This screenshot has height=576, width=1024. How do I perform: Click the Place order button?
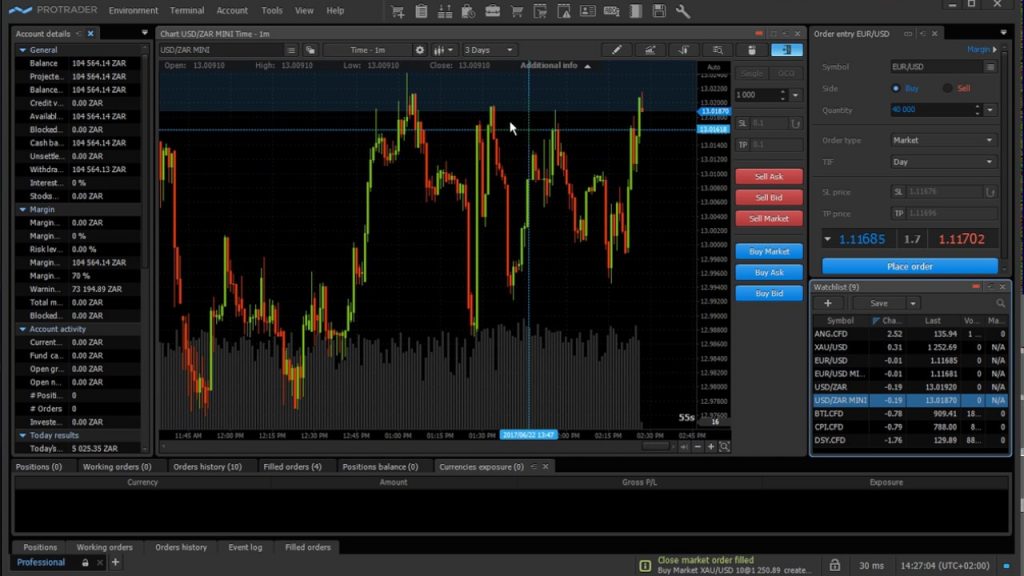pyautogui.click(x=909, y=266)
